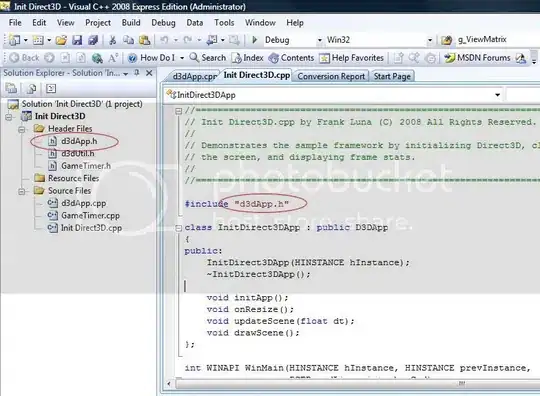Open the Edit menu
The image size is (540, 396).
click(x=39, y=23)
